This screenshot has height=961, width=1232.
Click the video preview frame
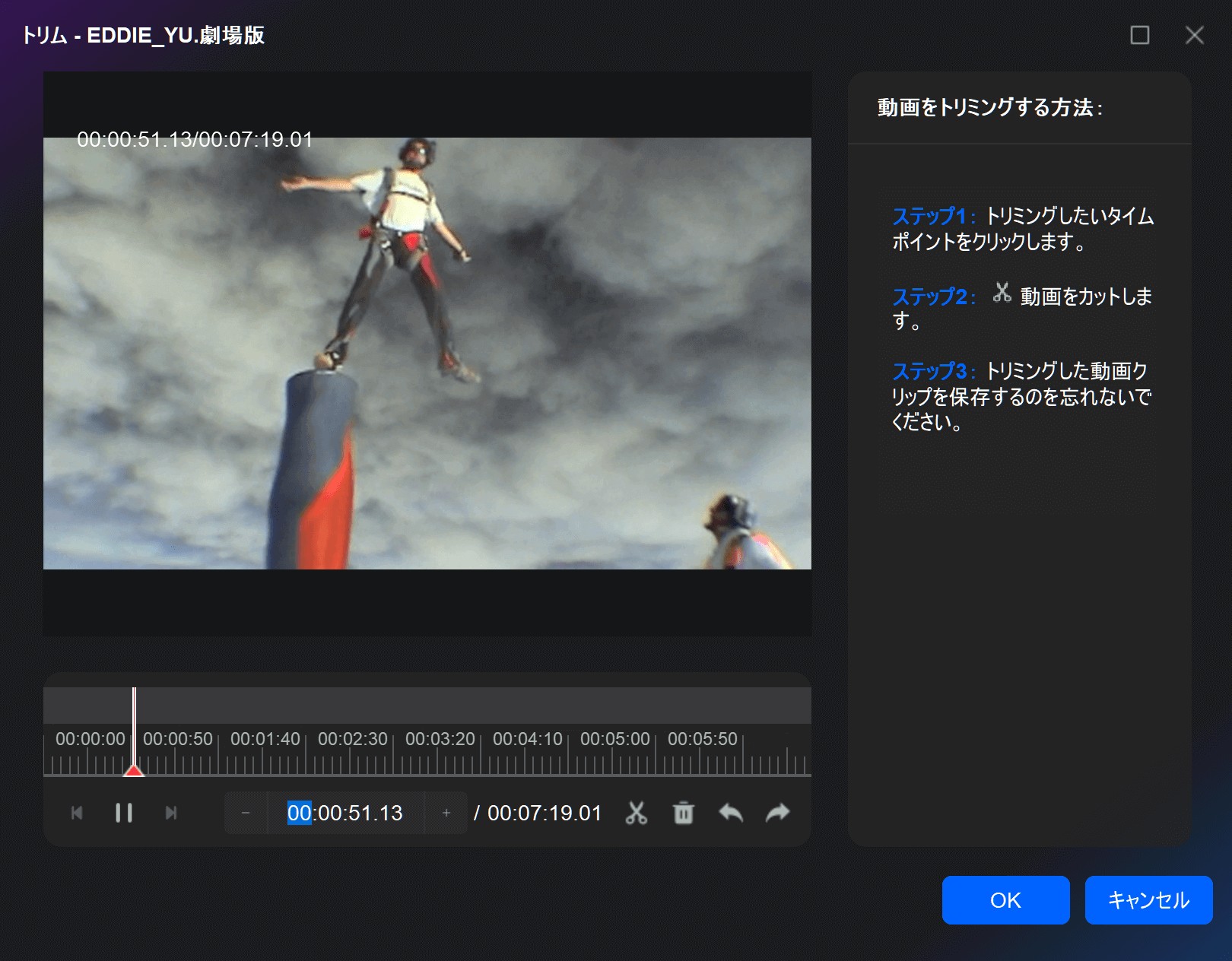(427, 353)
